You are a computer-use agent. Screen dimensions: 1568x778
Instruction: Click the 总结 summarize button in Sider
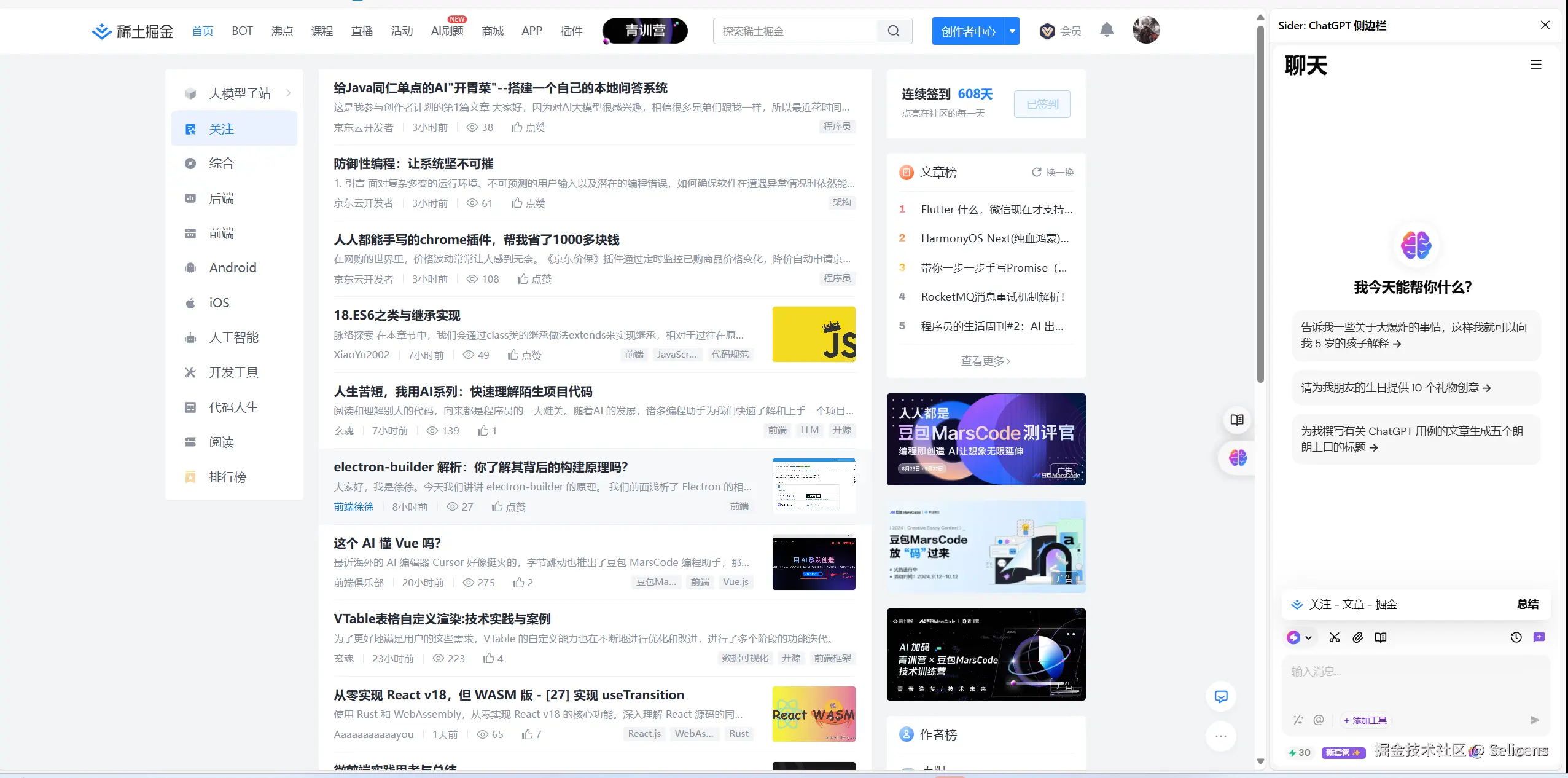tap(1527, 604)
